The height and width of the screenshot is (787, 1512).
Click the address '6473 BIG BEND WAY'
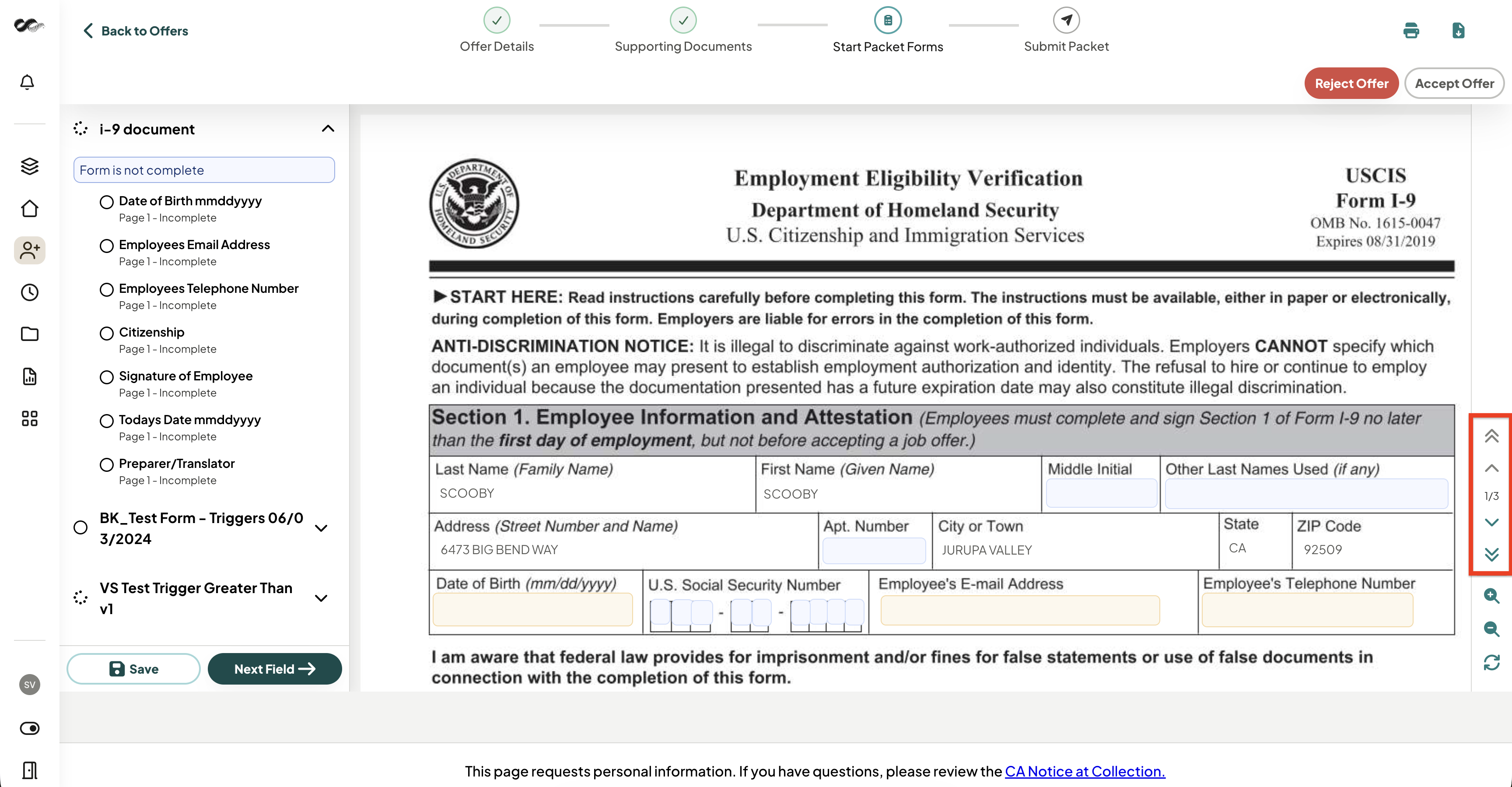point(499,550)
